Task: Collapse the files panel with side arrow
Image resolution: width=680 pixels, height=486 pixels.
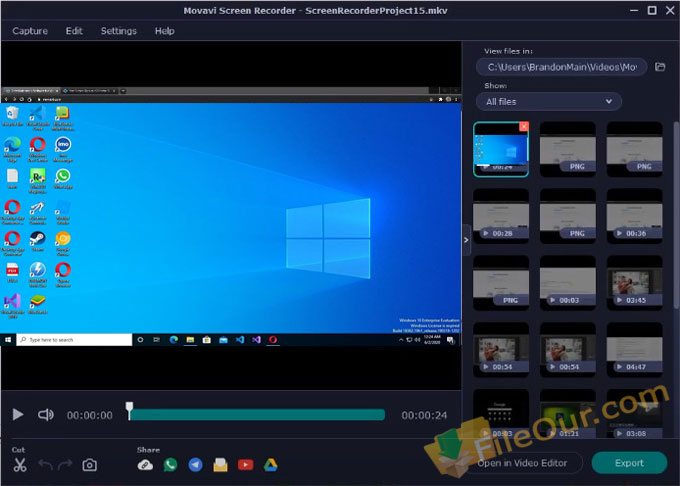Action: click(x=466, y=240)
